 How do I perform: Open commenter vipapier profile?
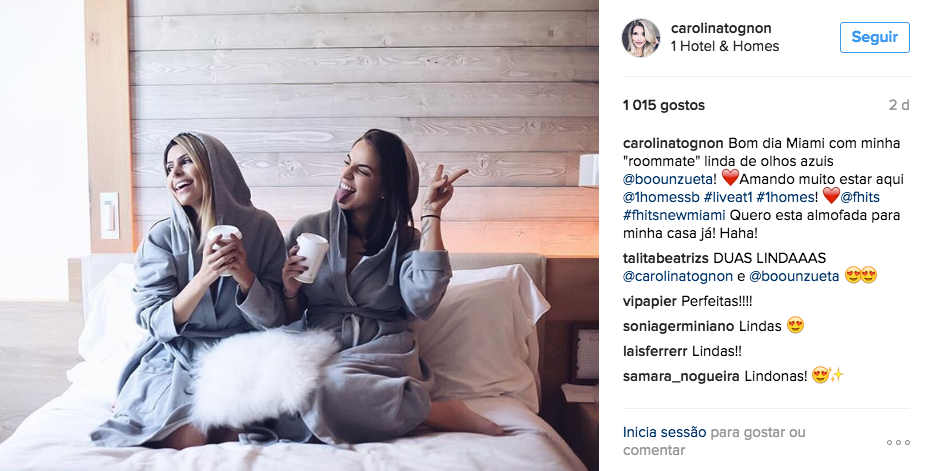pos(650,302)
